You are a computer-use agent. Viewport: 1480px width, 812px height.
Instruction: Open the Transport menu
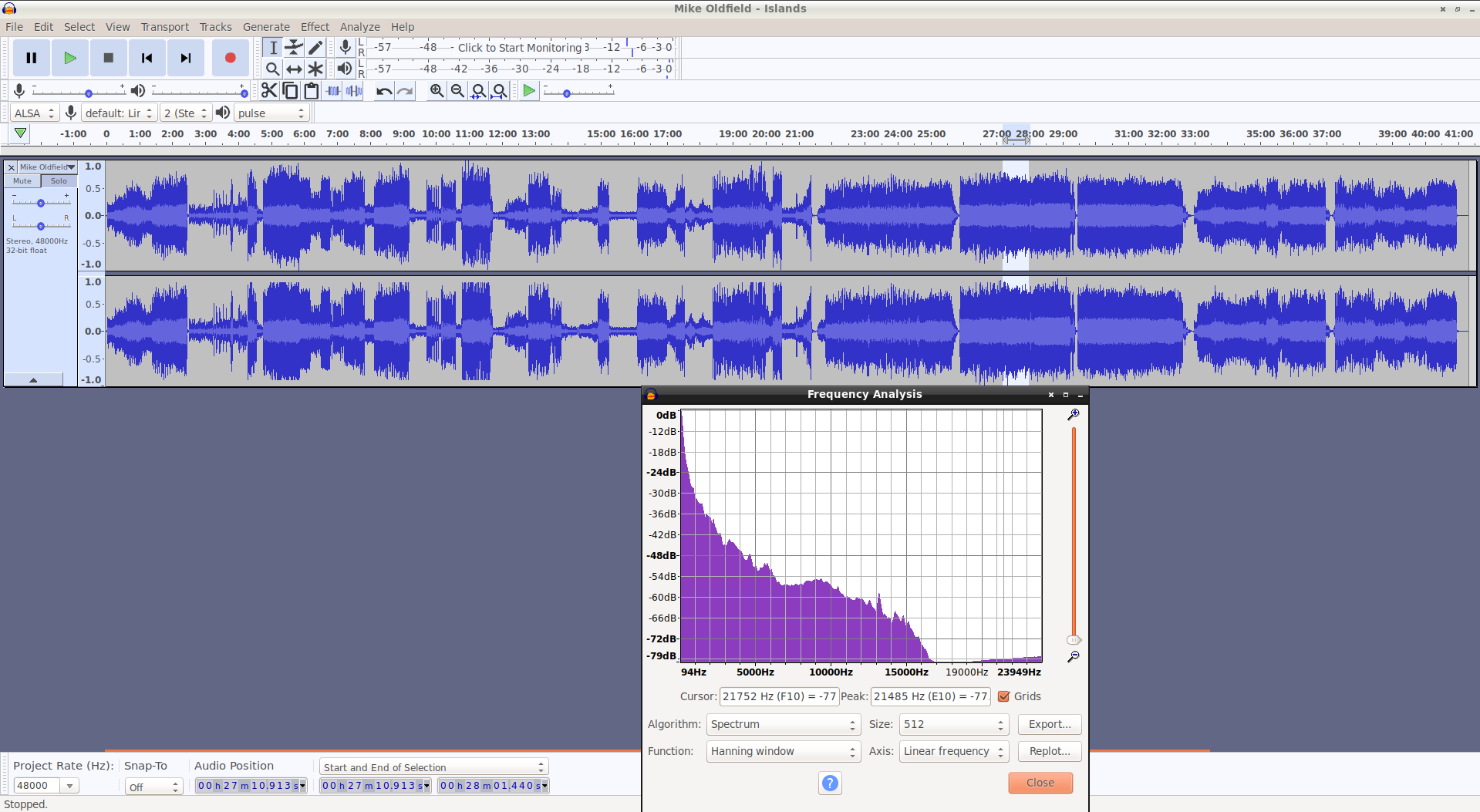point(164,27)
